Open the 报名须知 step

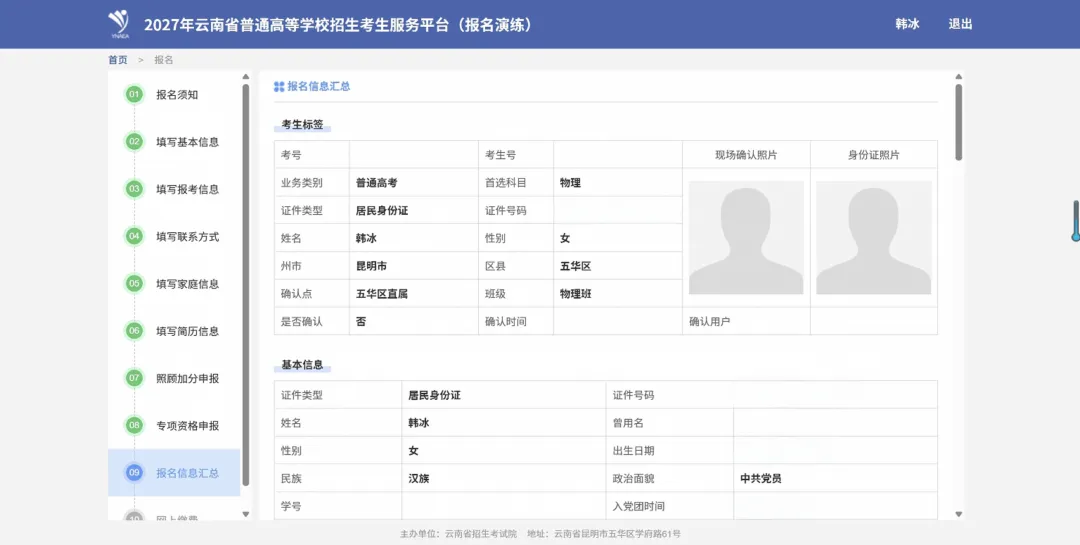(x=176, y=94)
